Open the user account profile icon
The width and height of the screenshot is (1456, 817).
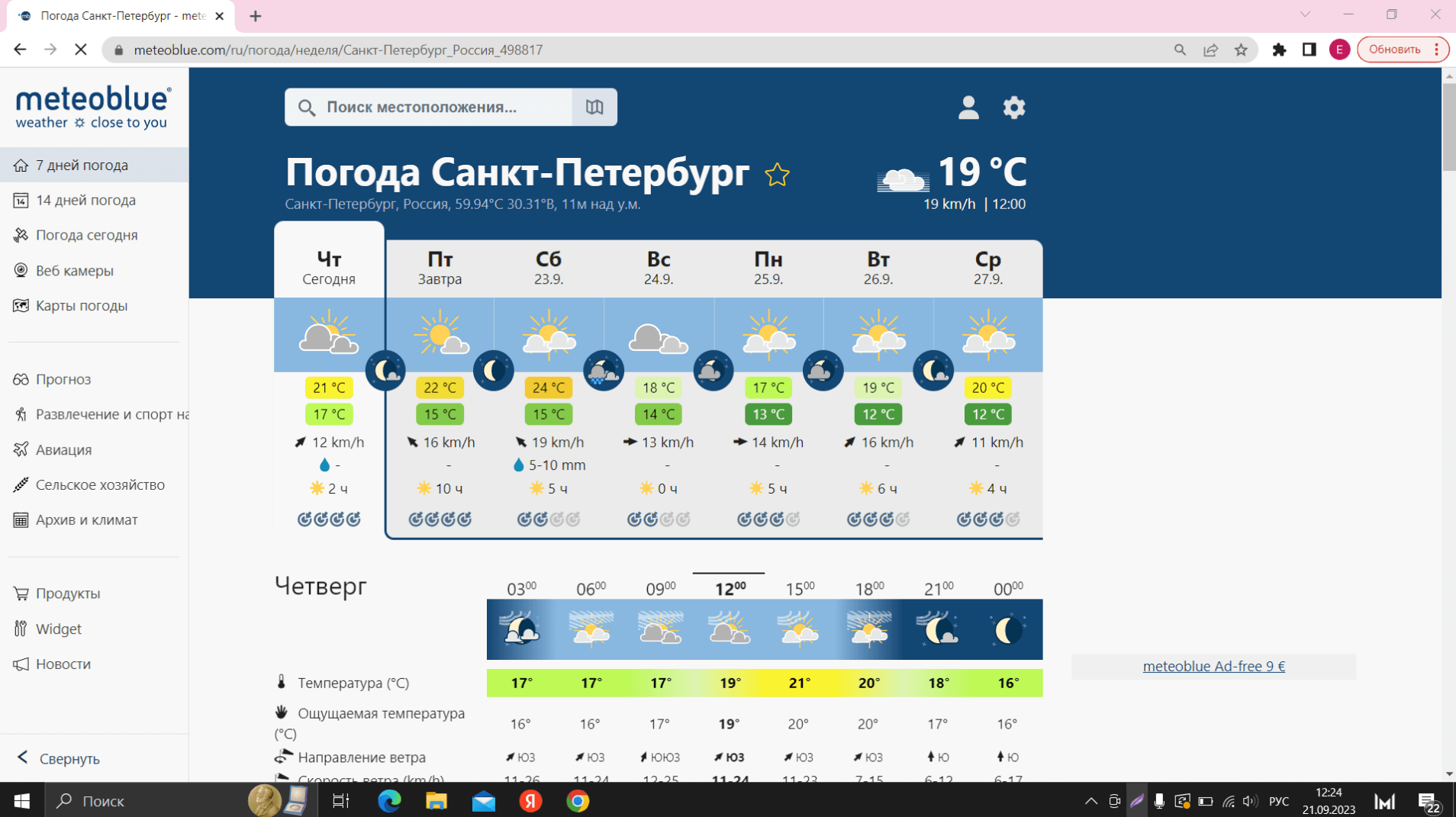pyautogui.click(x=968, y=108)
